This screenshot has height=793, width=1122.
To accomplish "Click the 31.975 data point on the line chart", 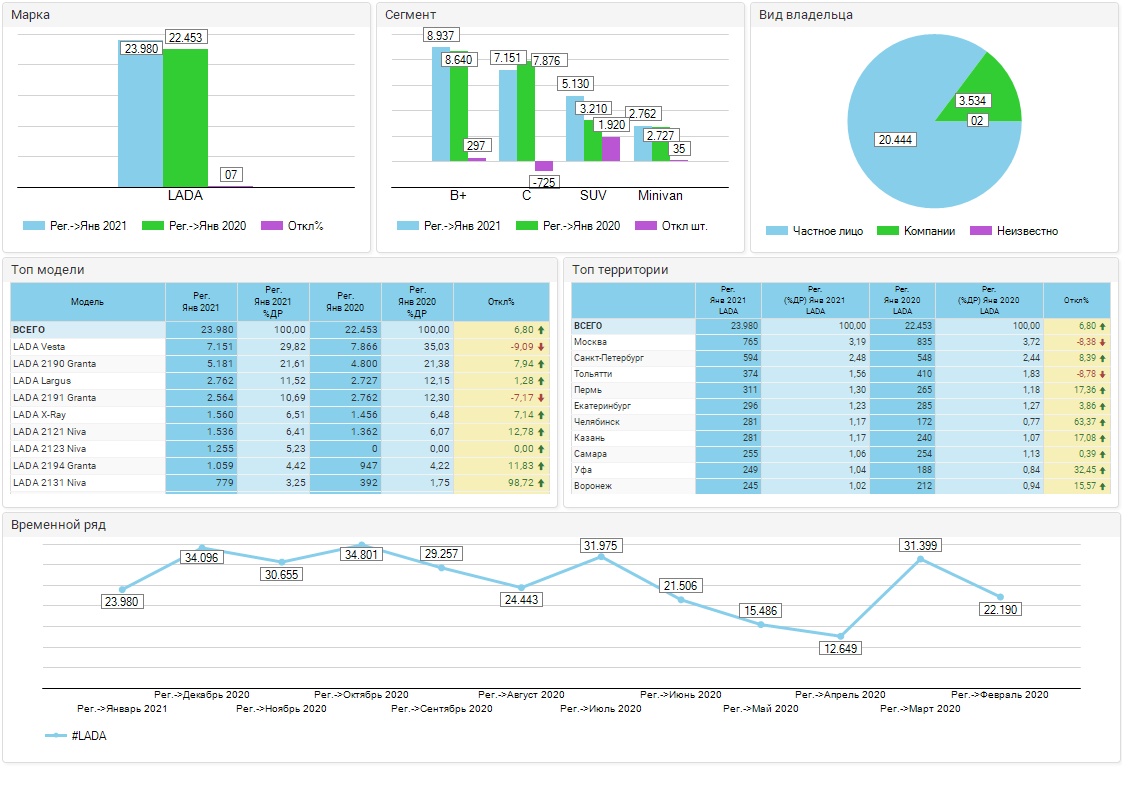I will [x=600, y=557].
